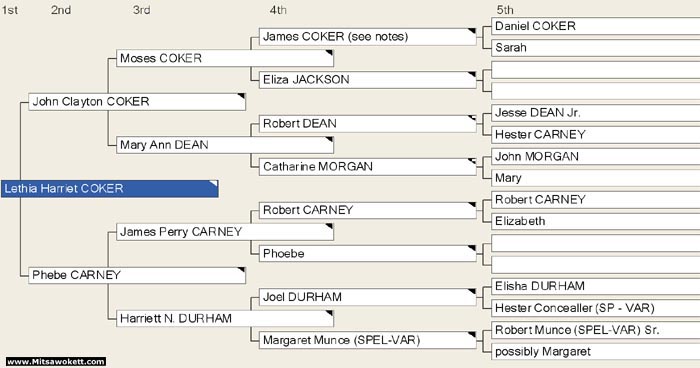This screenshot has width=700, height=368.
Task: Expand corner arrow on Robert DEAN box
Action: pos(472,118)
